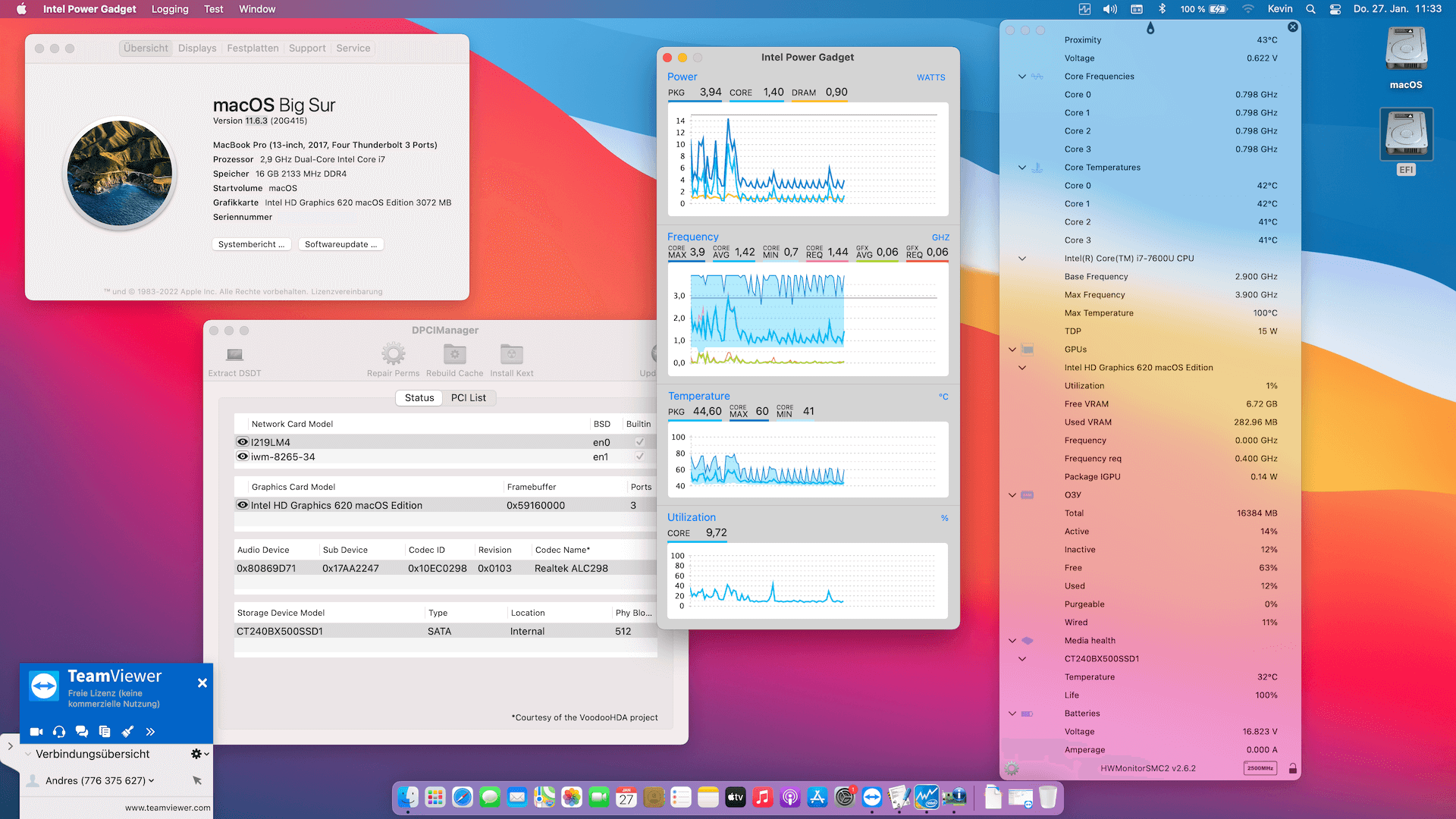Click the Extract DSDT icon
The width and height of the screenshot is (1456, 819).
tap(234, 354)
